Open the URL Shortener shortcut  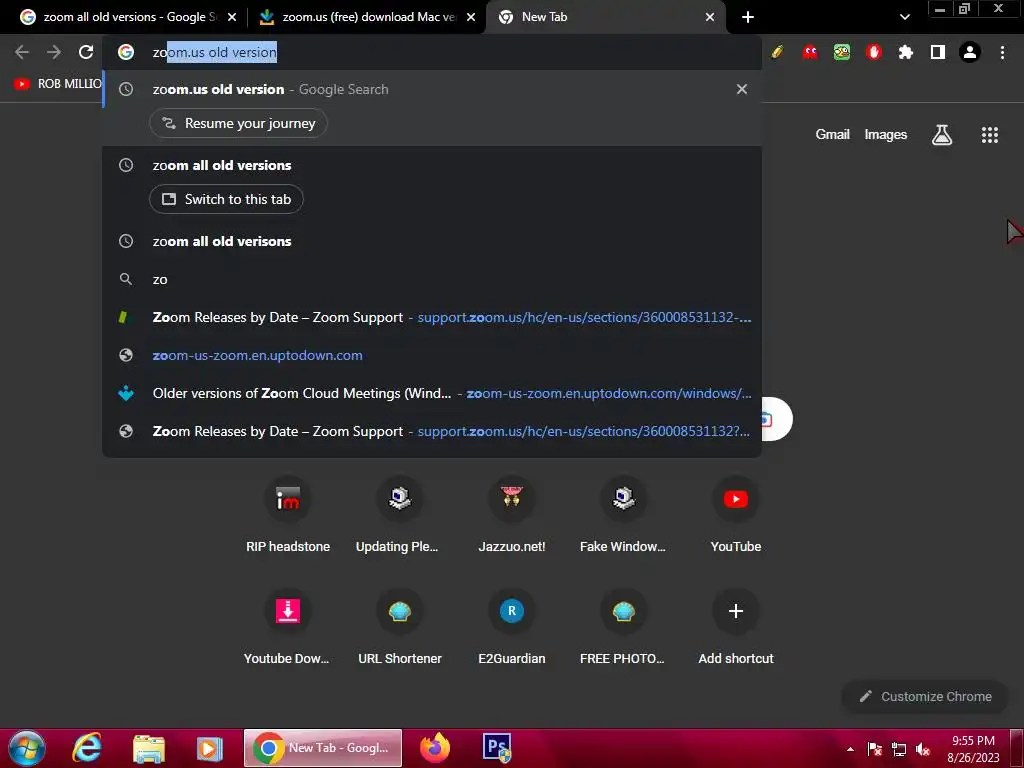400,628
